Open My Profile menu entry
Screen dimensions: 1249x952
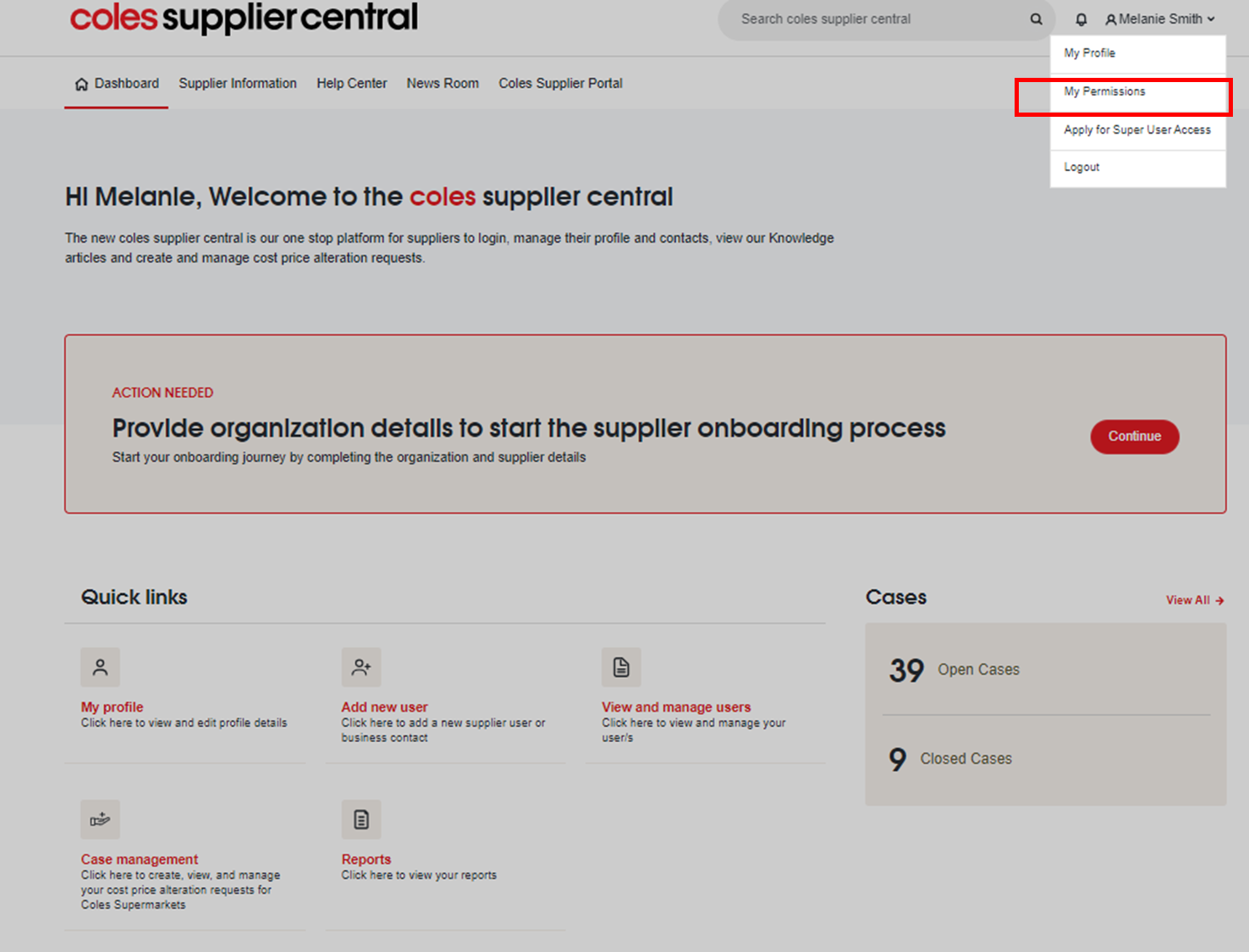[1089, 52]
